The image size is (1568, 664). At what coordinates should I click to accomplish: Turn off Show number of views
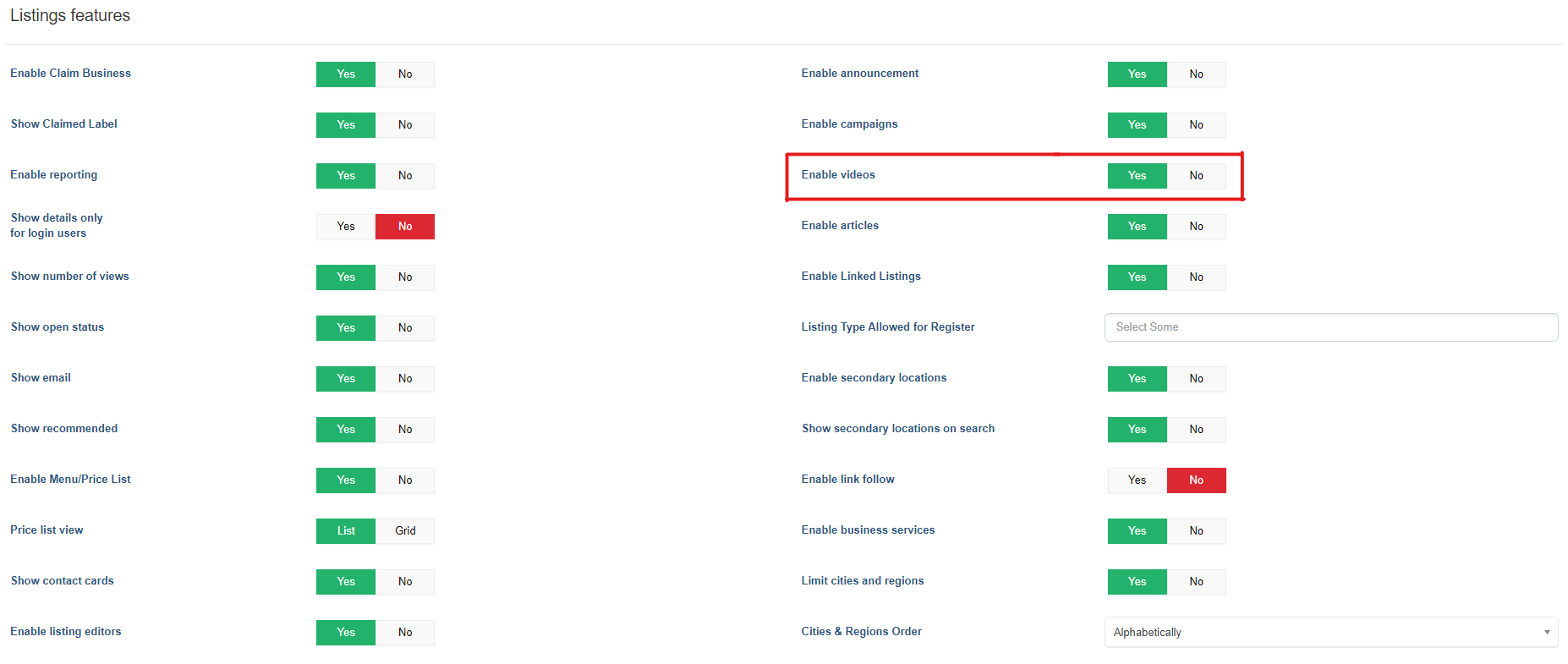tap(405, 277)
